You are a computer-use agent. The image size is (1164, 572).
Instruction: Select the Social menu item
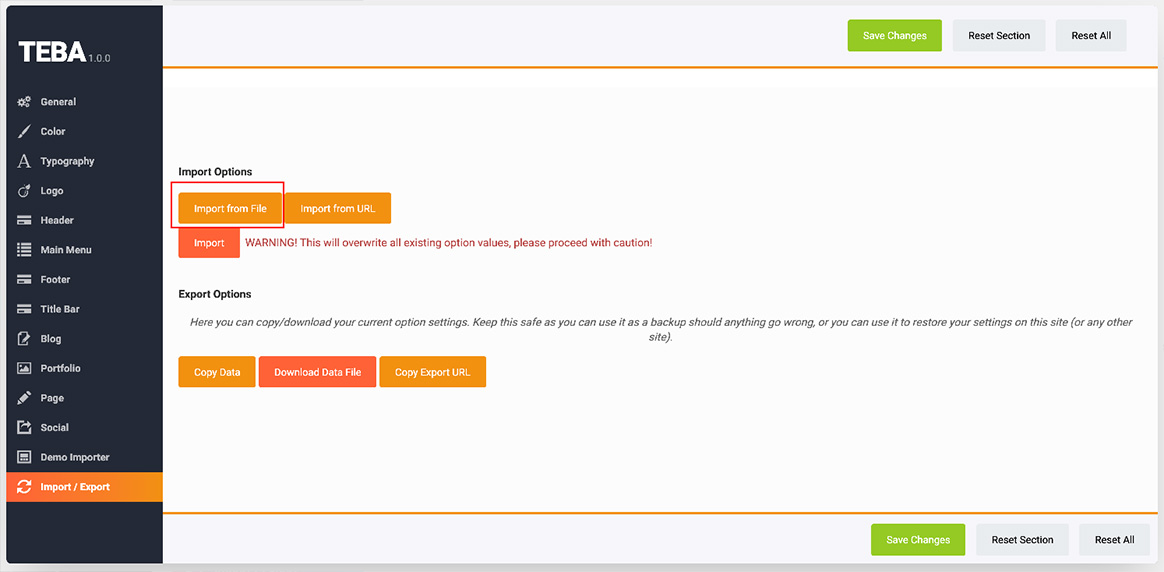[x=84, y=427]
